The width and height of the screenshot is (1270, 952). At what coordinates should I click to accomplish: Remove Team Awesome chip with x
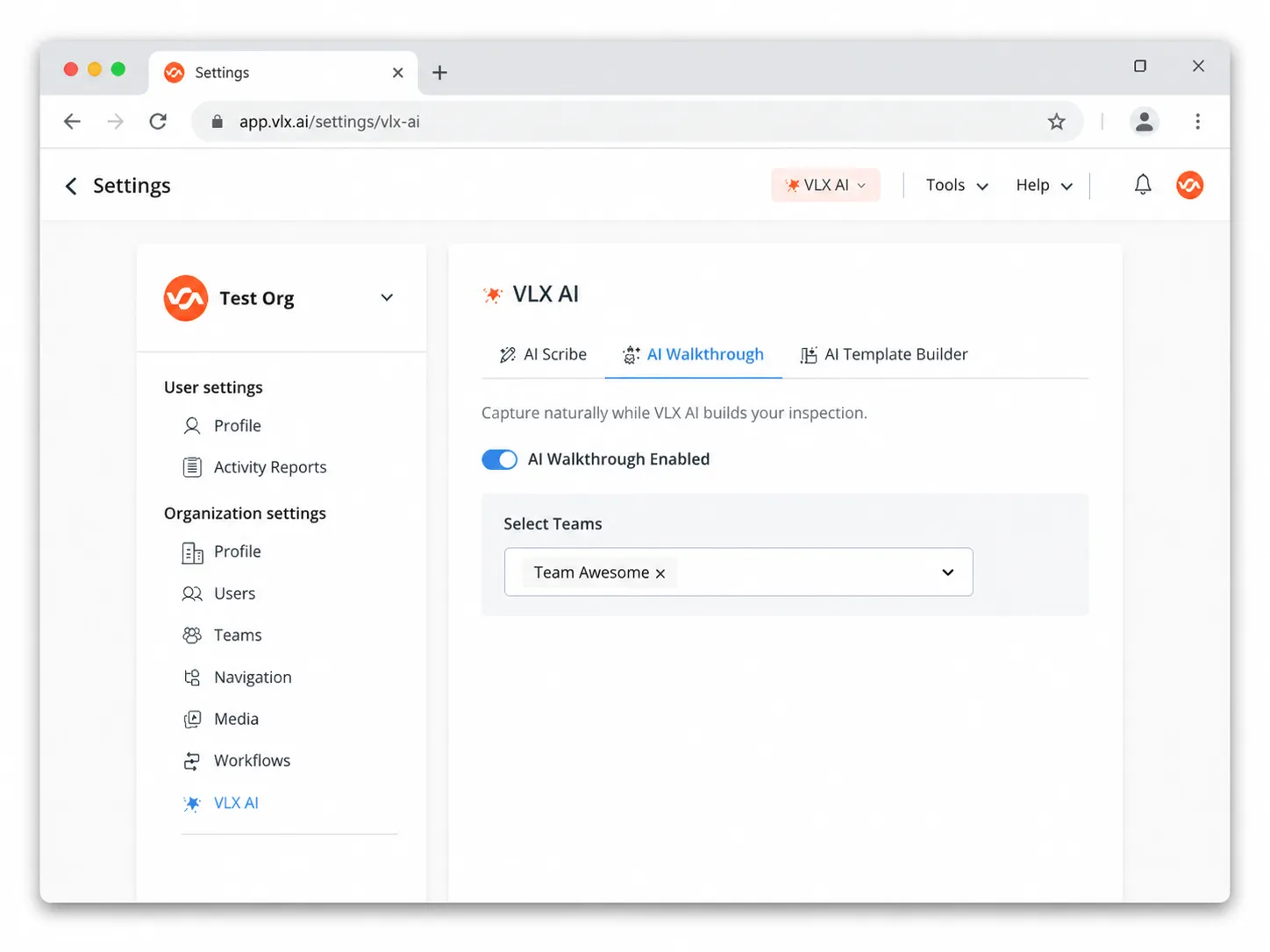660,573
